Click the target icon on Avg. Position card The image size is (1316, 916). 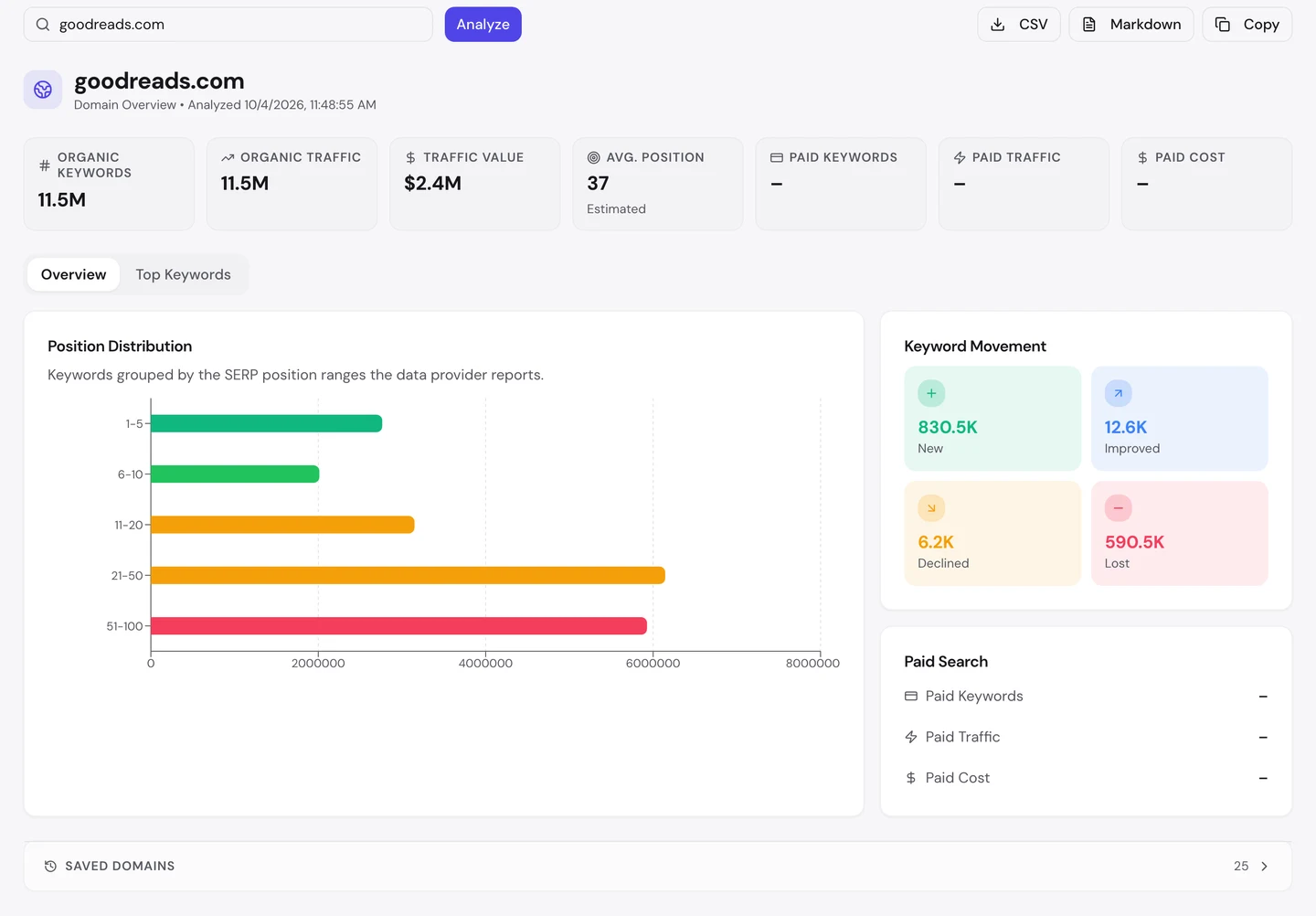[x=593, y=158]
